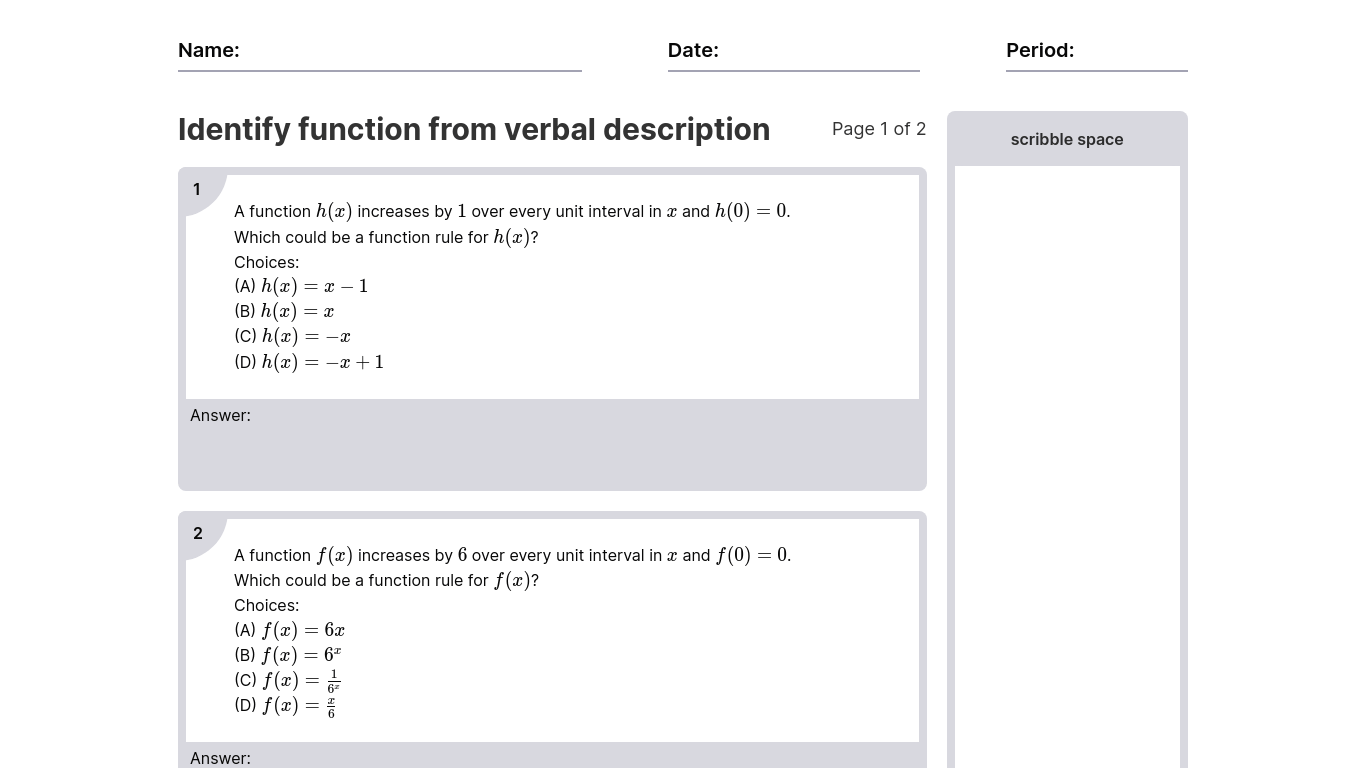Click inside the scribble space area
Screen dimensions: 1366x768
[1066, 450]
